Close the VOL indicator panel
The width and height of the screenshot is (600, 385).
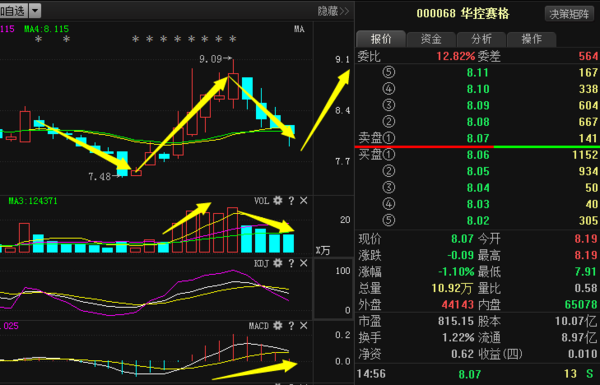pyautogui.click(x=303, y=201)
